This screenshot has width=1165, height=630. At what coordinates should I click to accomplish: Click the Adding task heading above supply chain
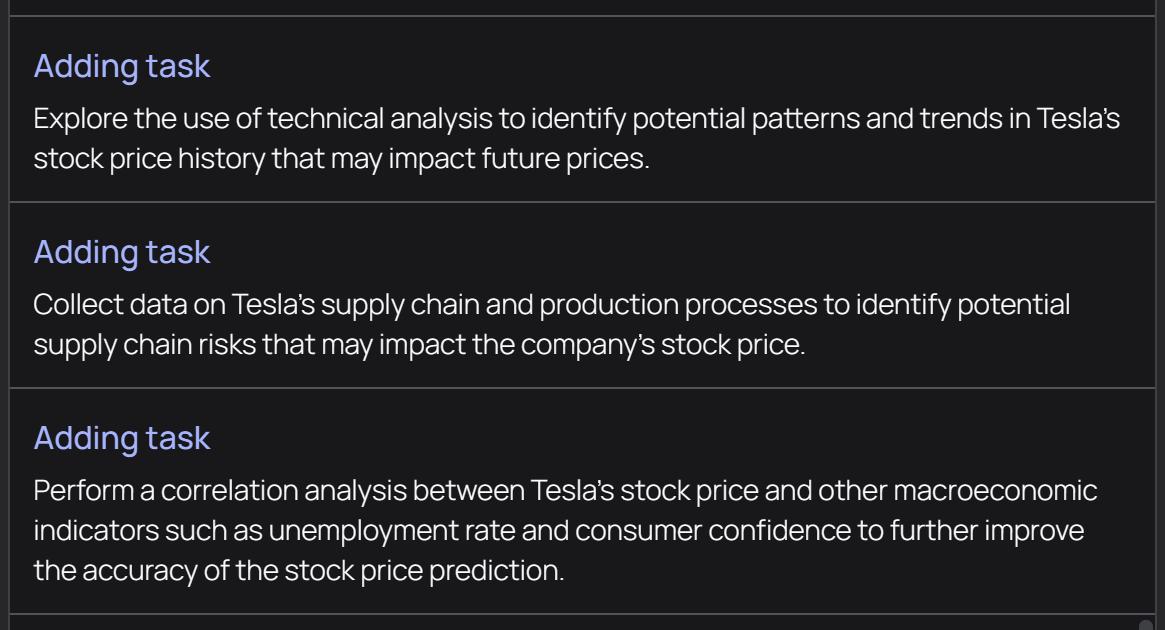122,252
